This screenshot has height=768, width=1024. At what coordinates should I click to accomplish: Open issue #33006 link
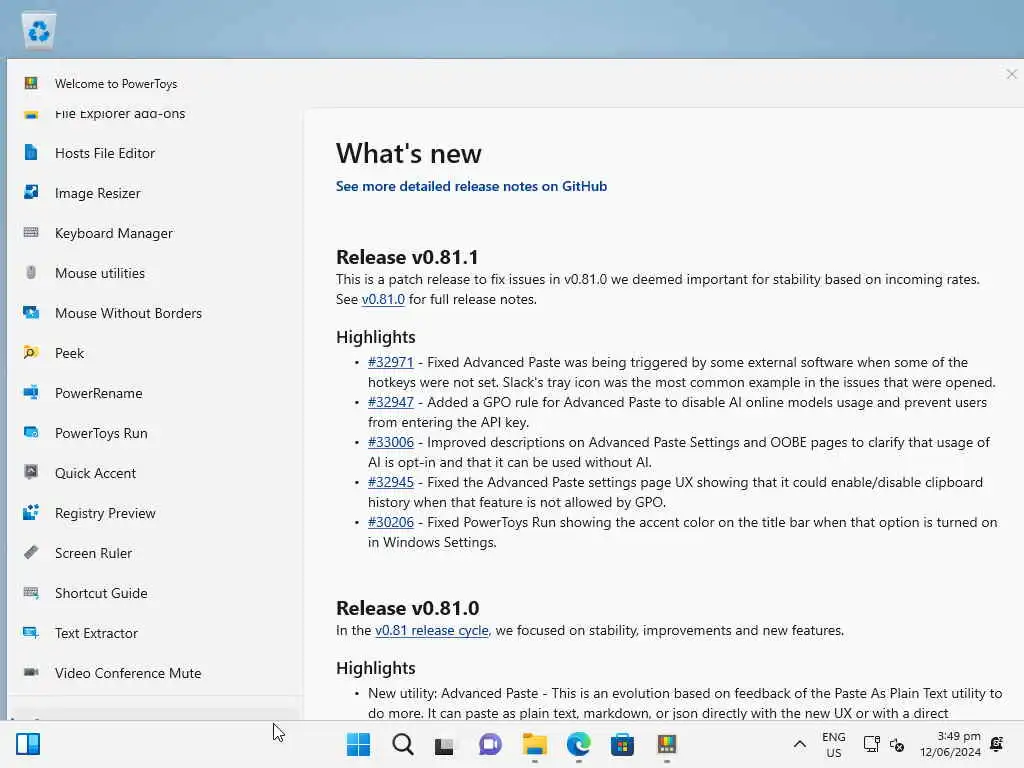[391, 442]
